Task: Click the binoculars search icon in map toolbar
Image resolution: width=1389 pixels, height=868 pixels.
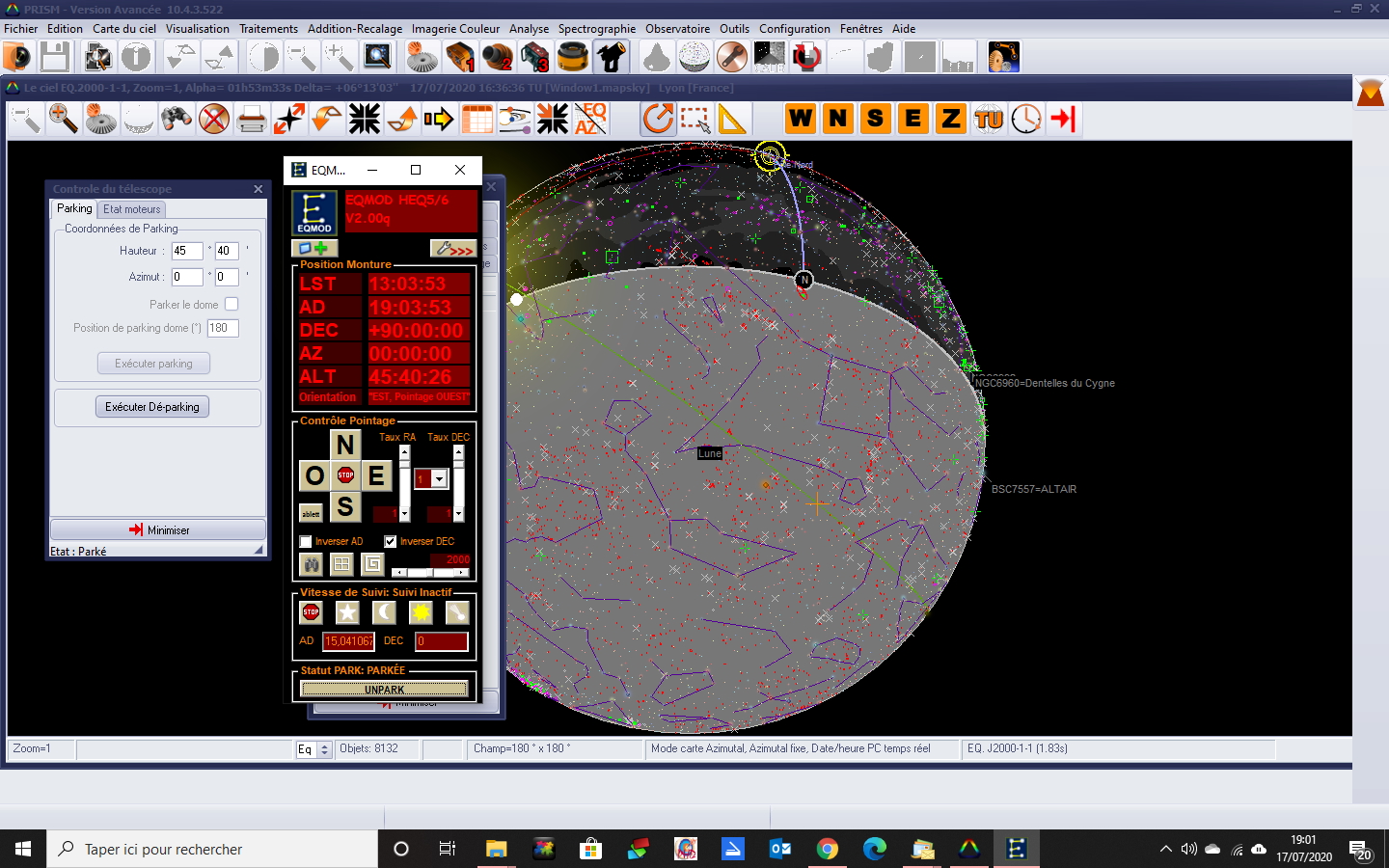Action: [177, 120]
